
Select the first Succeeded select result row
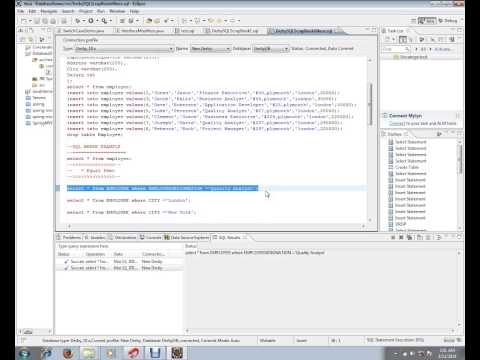(x=119, y=262)
